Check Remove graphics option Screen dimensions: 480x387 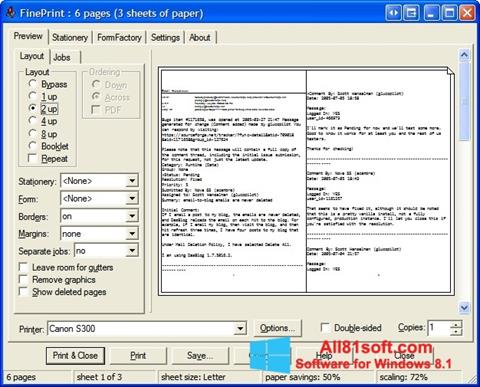coord(23,279)
